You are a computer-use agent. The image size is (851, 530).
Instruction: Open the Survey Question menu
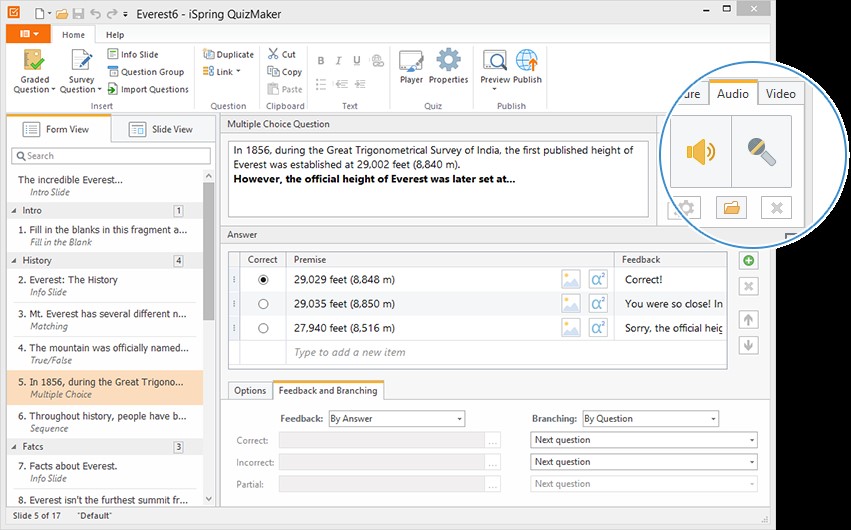click(x=81, y=72)
